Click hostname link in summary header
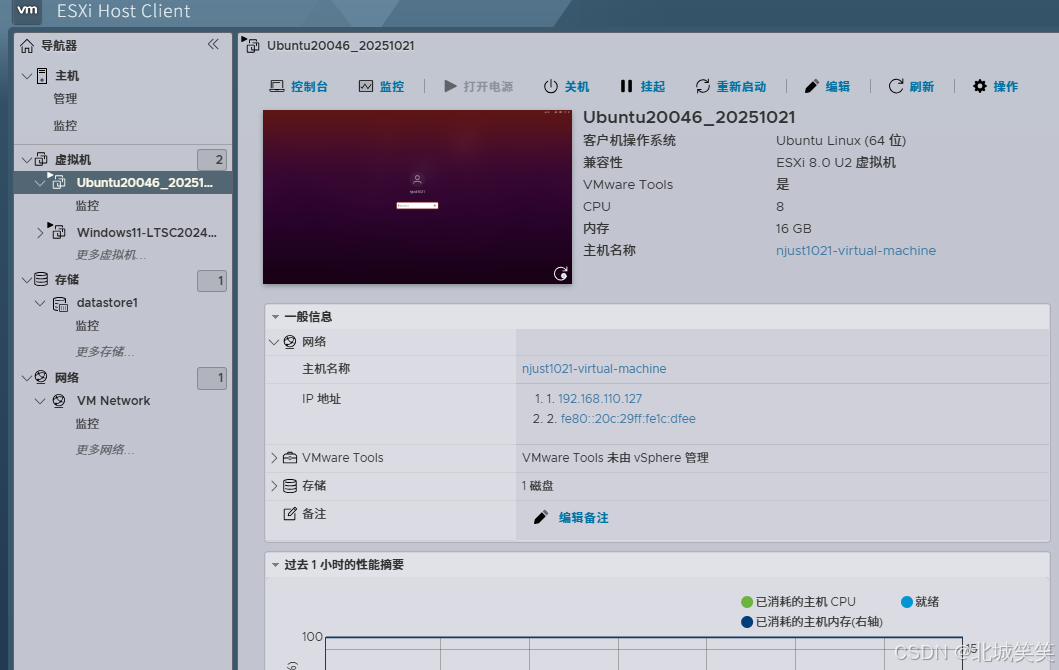 pyautogui.click(x=856, y=251)
